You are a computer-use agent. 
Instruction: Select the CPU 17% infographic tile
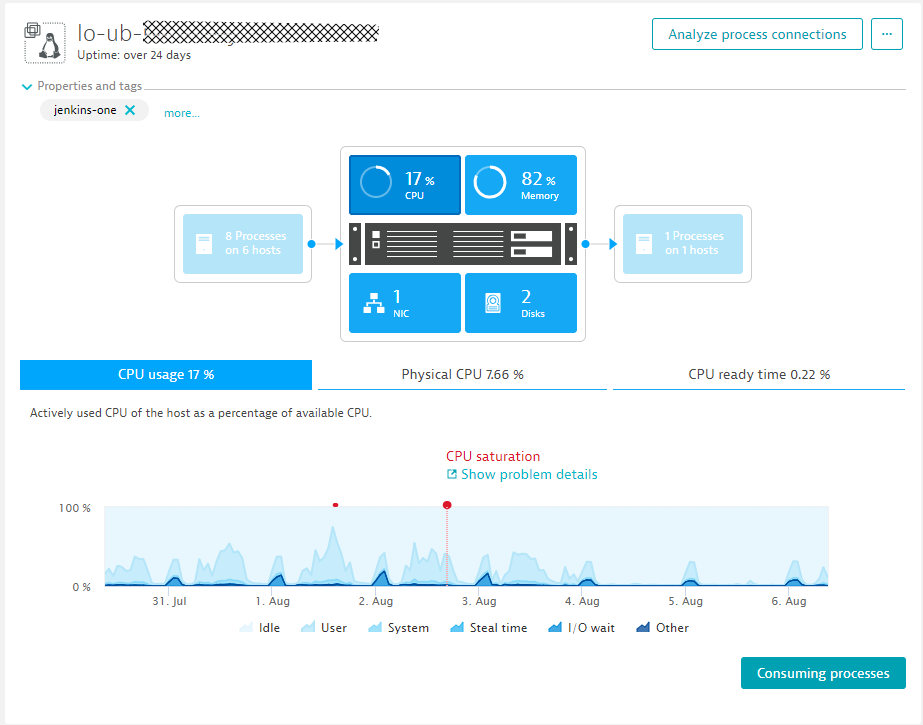click(404, 184)
